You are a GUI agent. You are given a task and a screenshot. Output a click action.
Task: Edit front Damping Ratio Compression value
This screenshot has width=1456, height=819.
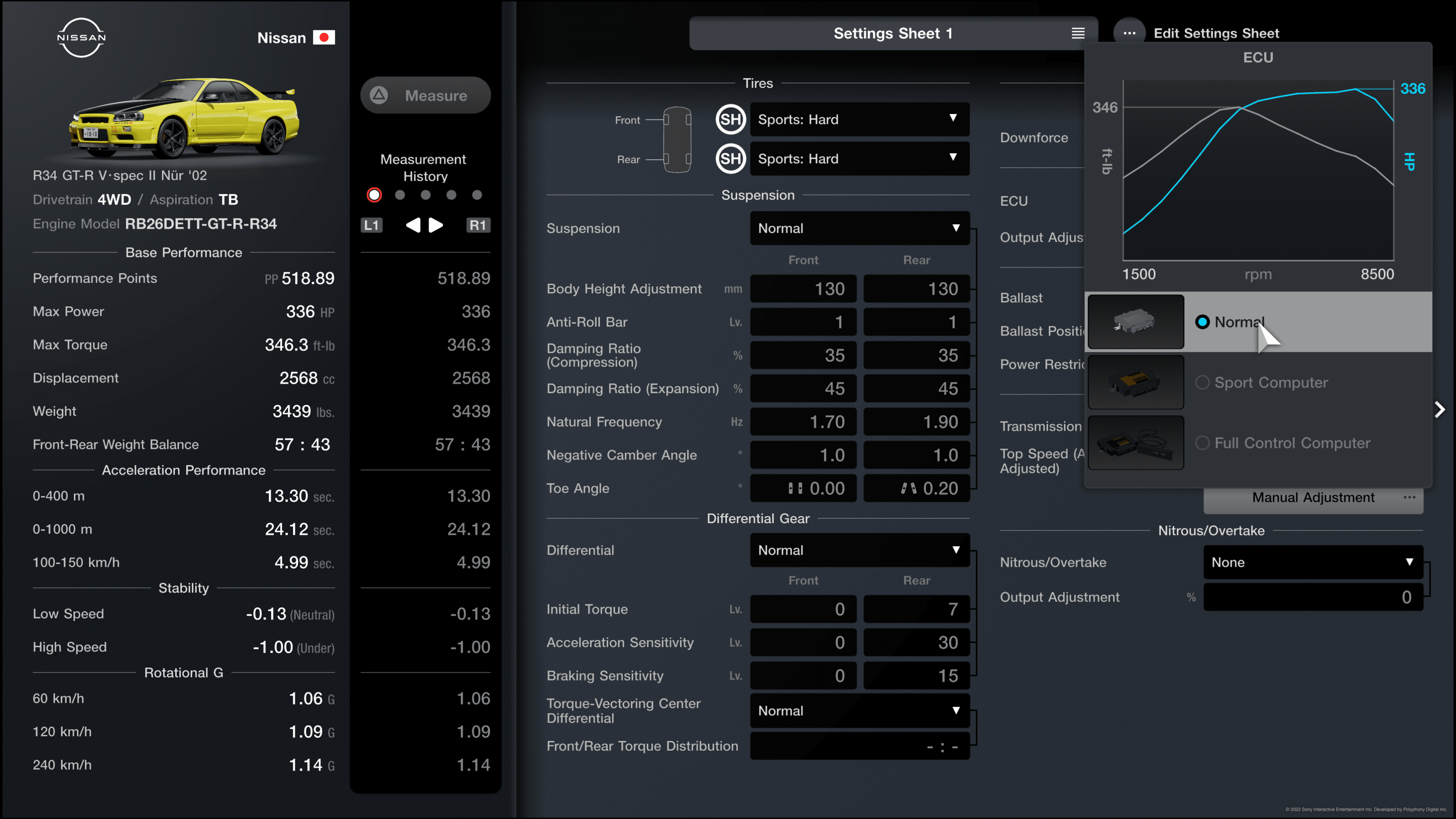coord(803,355)
